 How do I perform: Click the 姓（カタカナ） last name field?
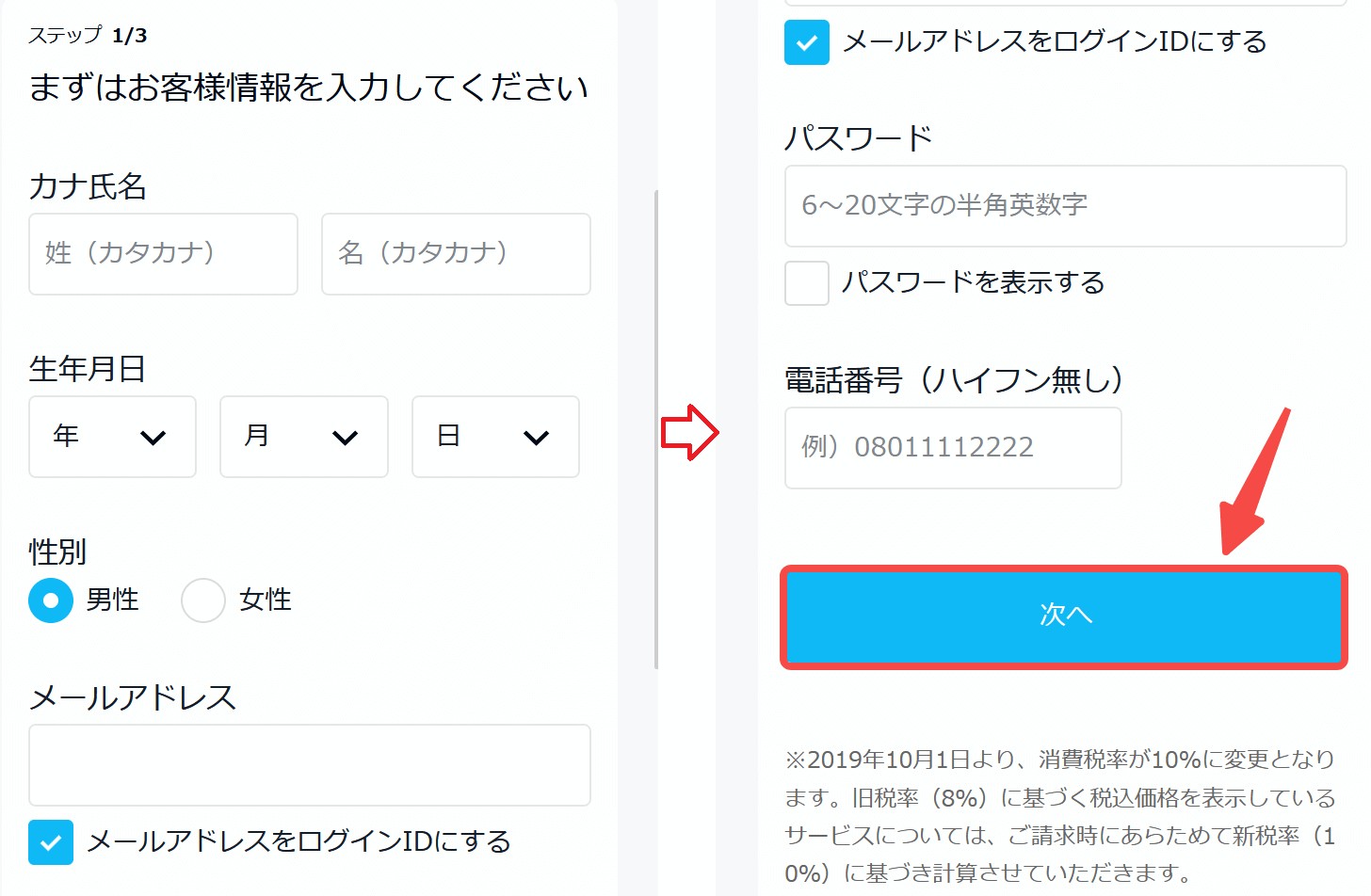[x=163, y=254]
